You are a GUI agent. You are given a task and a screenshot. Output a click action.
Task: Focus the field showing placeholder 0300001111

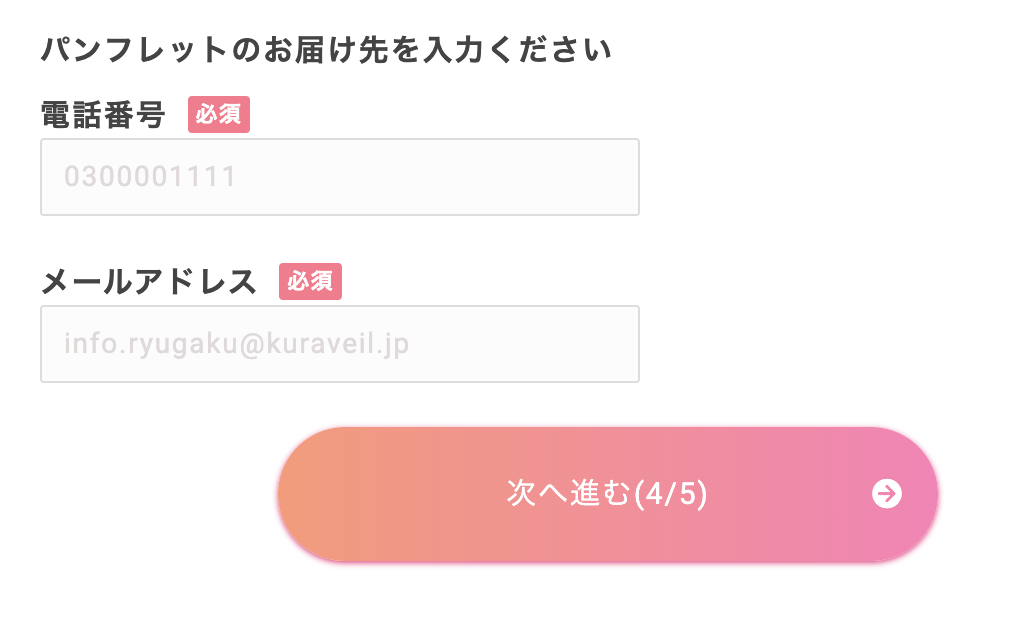340,177
